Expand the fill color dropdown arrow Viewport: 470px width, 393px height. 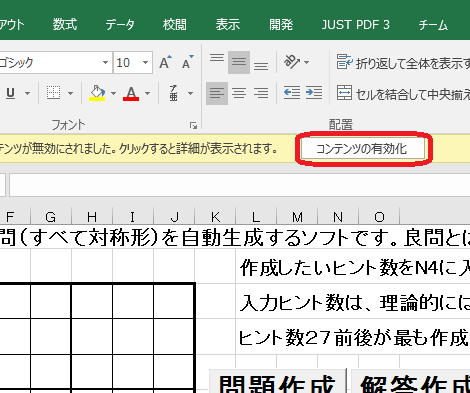point(113,93)
